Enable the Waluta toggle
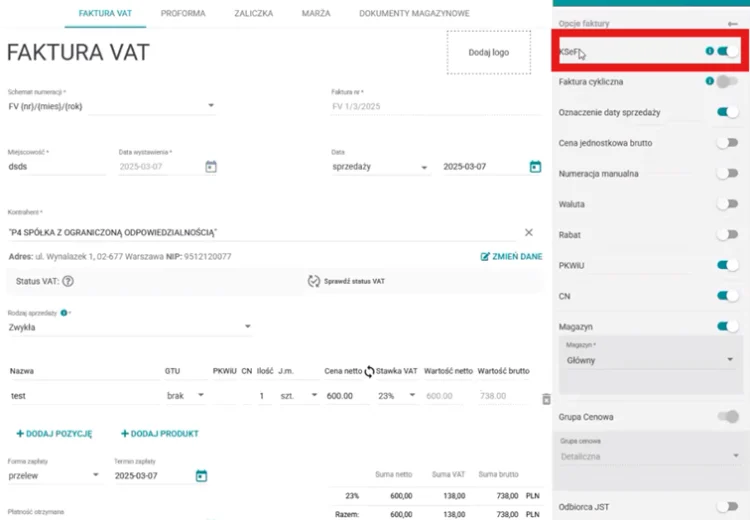Screen dimensions: 750x520 click(728, 204)
